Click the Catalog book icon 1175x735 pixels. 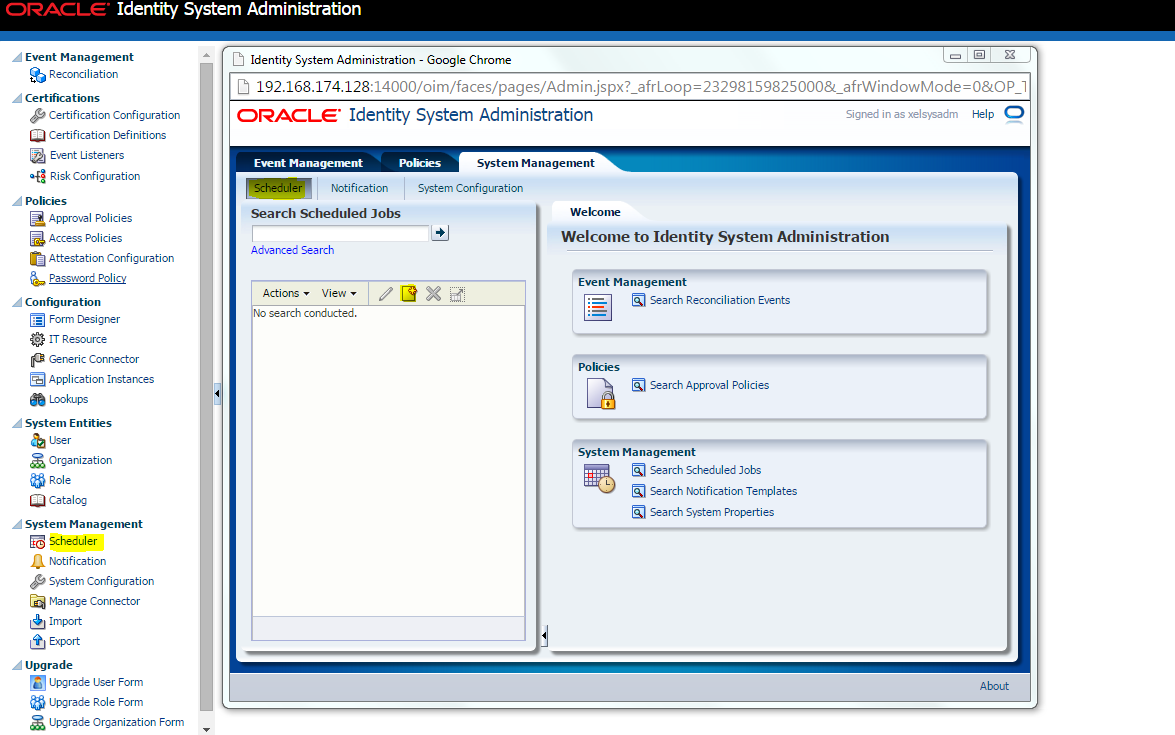click(37, 500)
